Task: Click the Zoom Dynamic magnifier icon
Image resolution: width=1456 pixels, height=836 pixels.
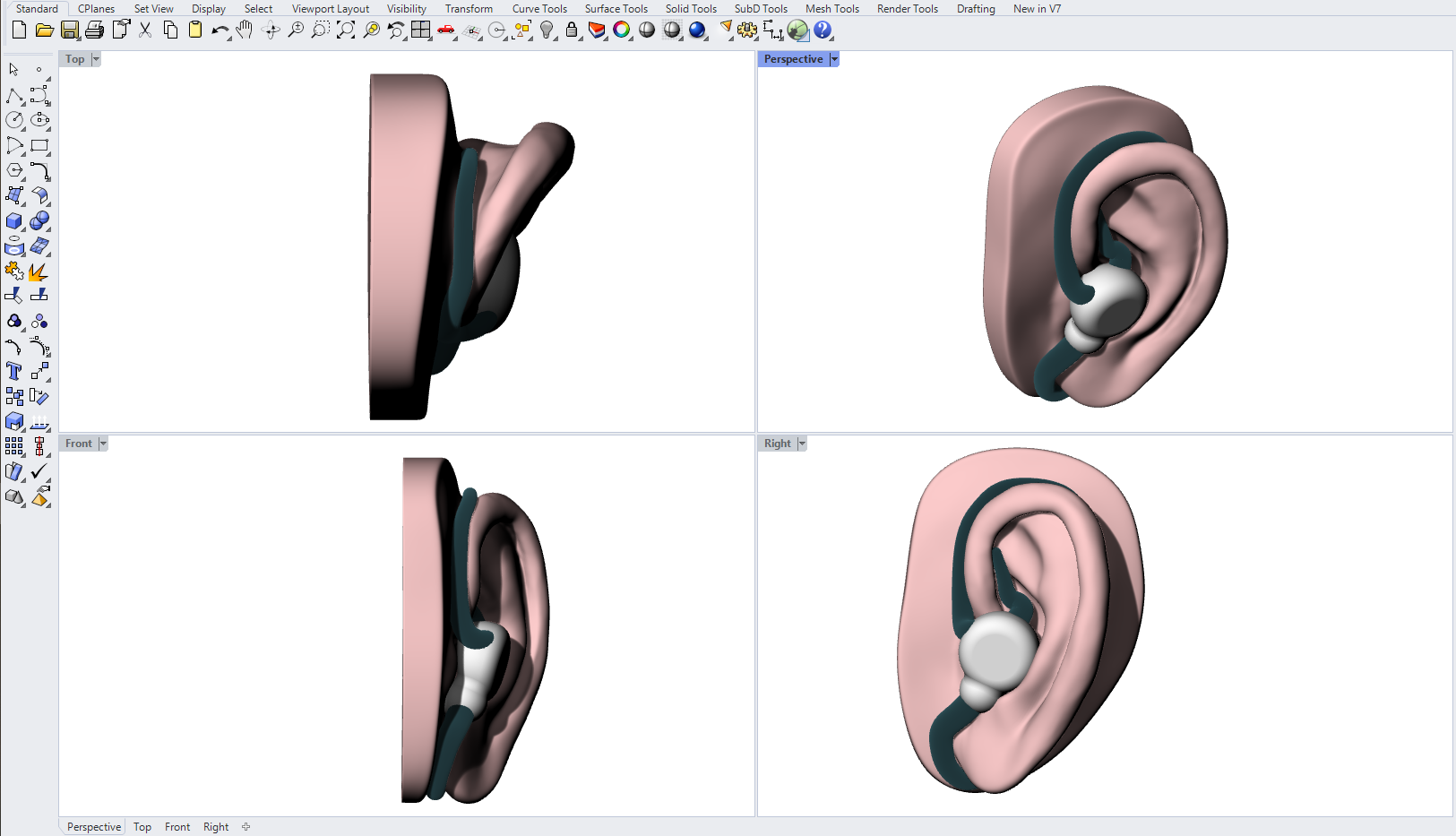Action: (296, 30)
